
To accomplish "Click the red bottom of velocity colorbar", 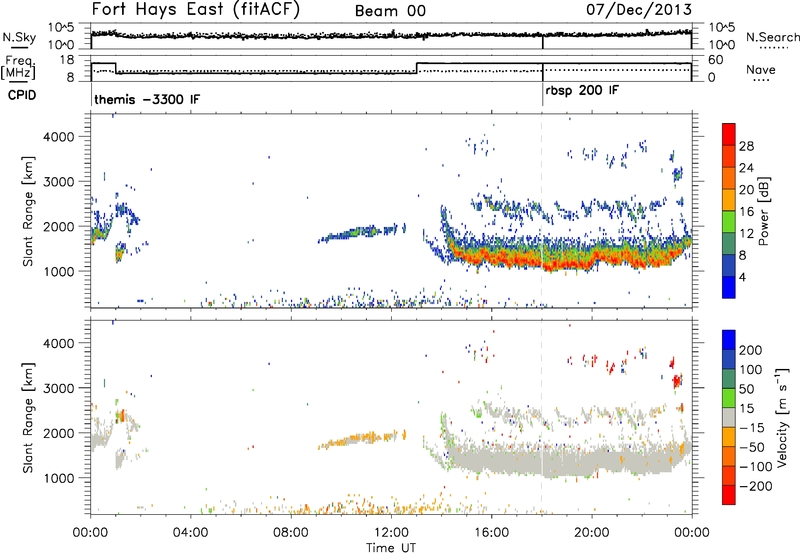I will [729, 495].
